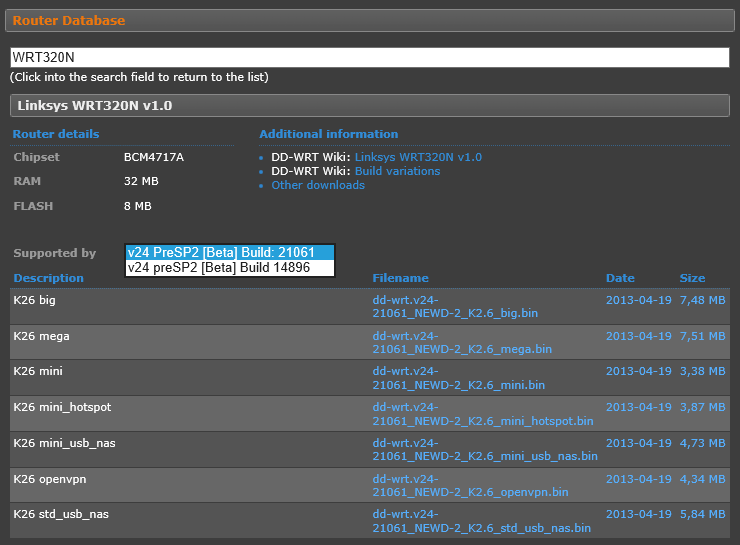Click the K26 big description cell
The image size is (740, 545).
(x=34, y=300)
